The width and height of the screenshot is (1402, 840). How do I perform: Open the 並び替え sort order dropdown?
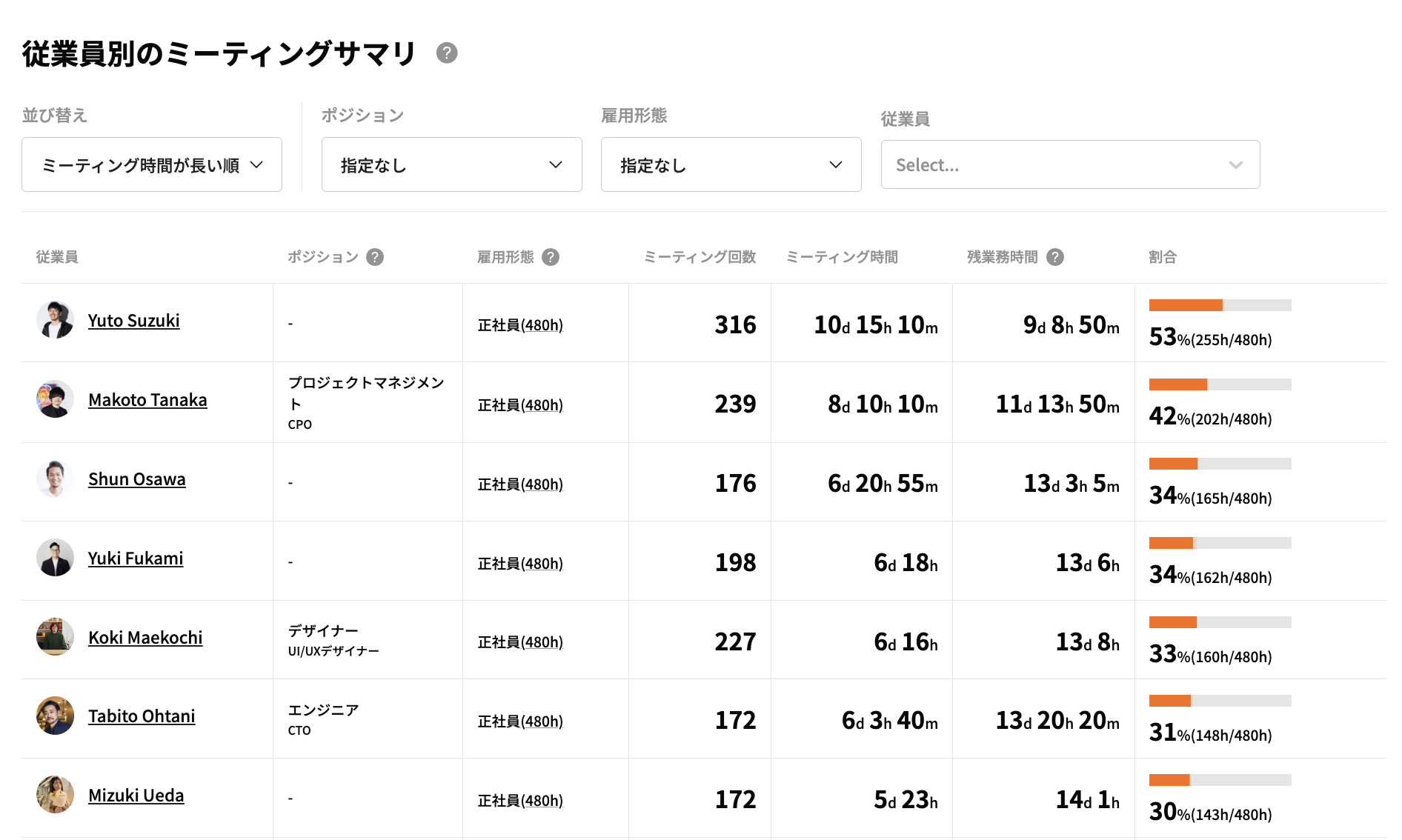(x=152, y=165)
